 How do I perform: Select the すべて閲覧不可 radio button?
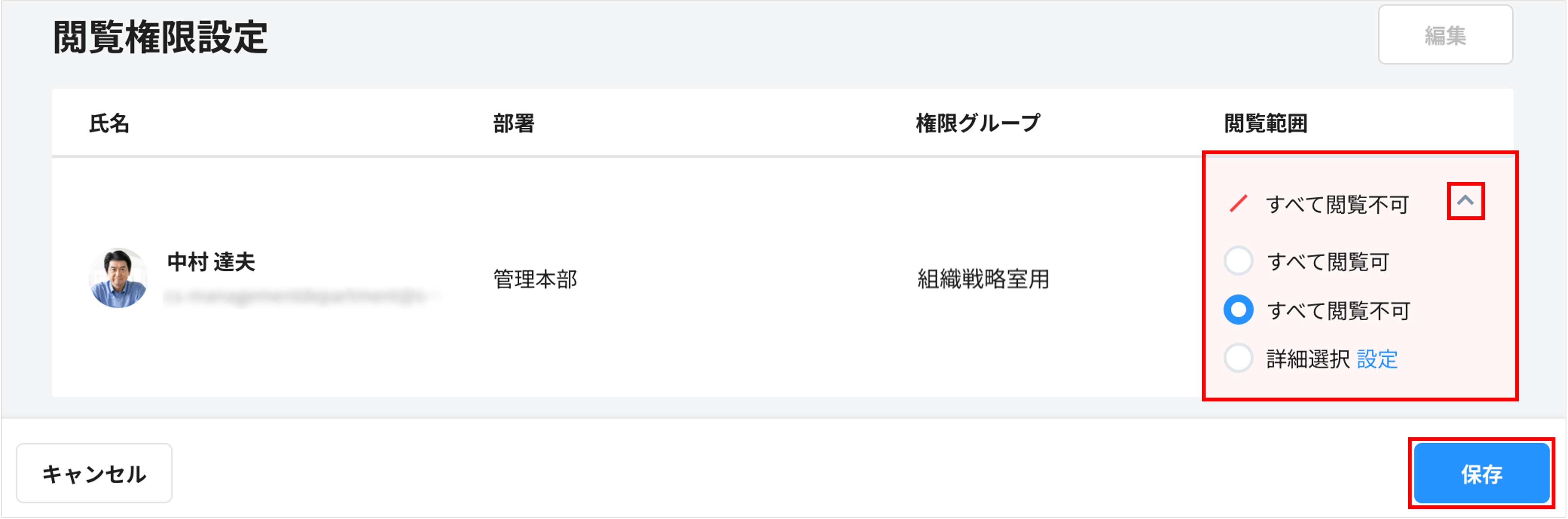pos(1238,310)
